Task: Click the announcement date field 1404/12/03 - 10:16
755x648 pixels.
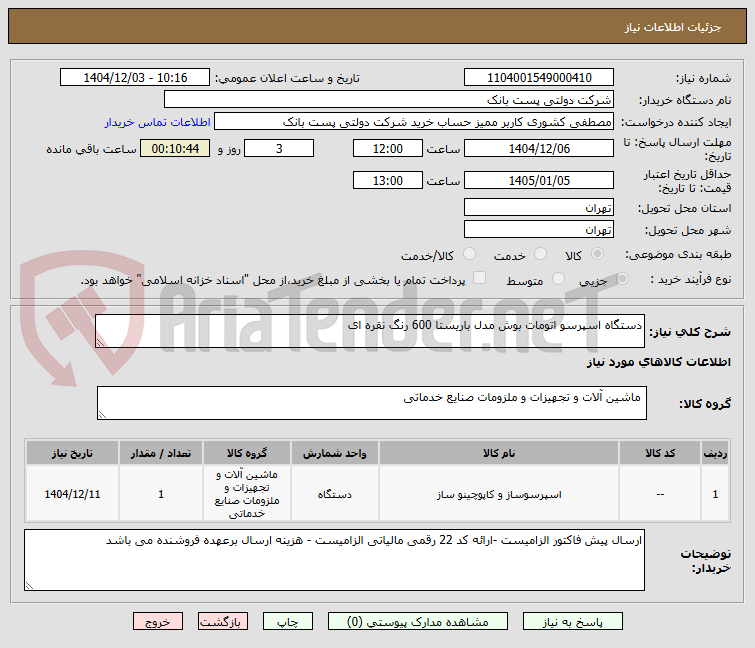Action: point(135,78)
